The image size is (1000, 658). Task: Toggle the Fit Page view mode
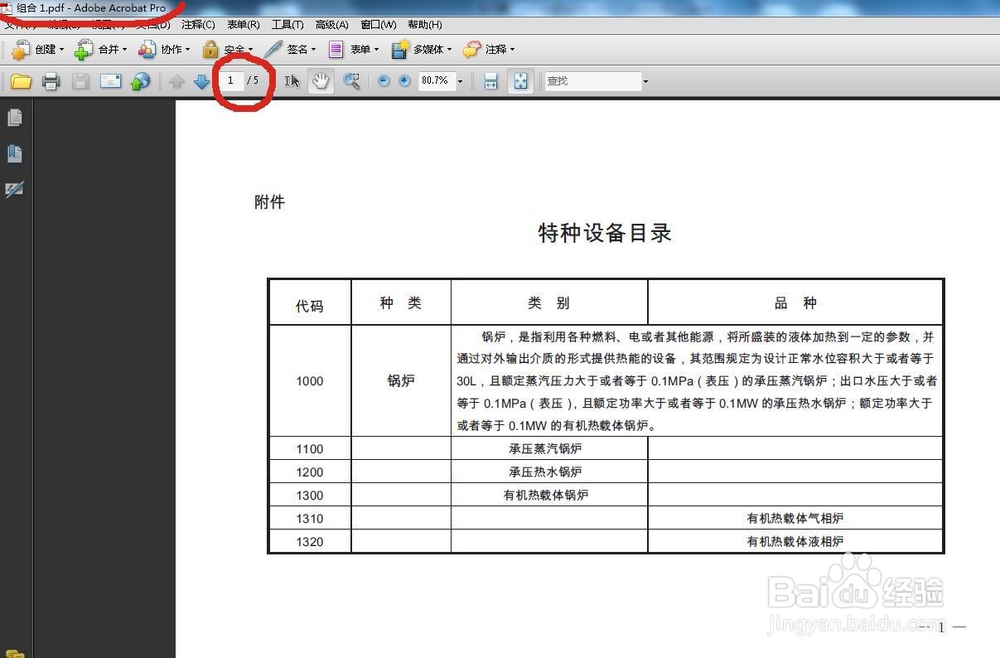[521, 81]
